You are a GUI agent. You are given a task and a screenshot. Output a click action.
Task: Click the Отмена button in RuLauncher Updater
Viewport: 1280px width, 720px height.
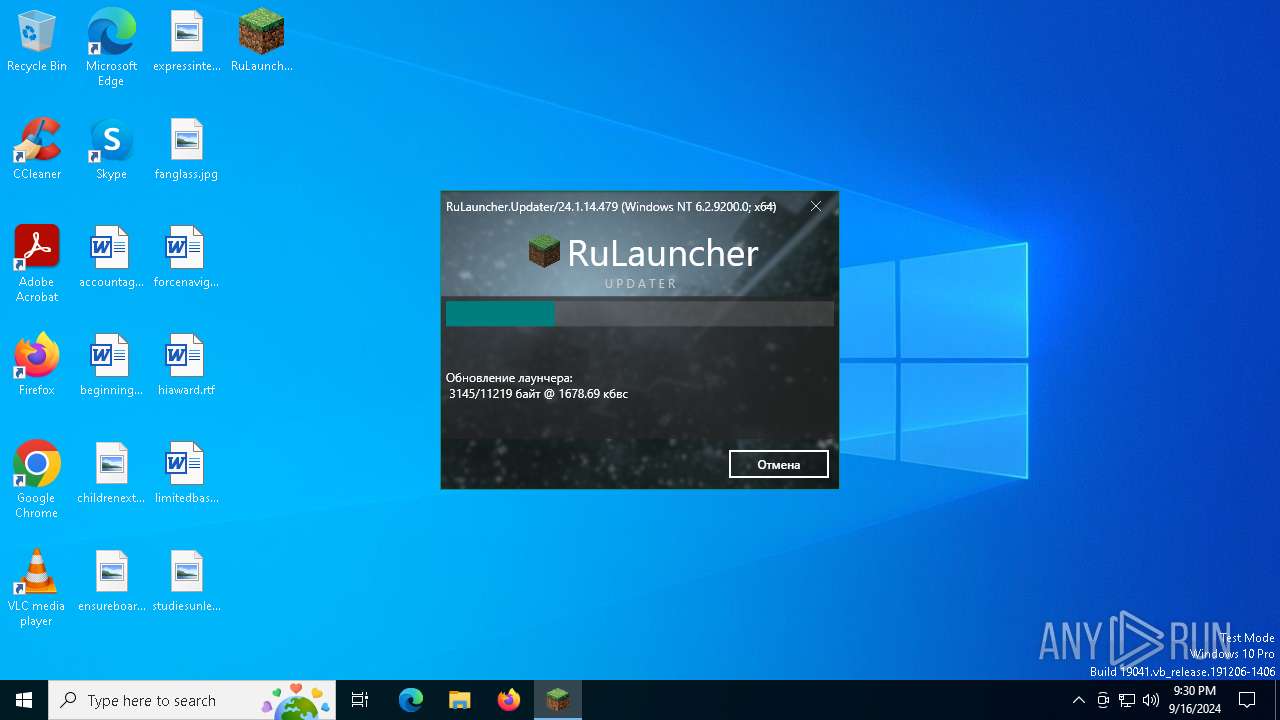tap(779, 464)
